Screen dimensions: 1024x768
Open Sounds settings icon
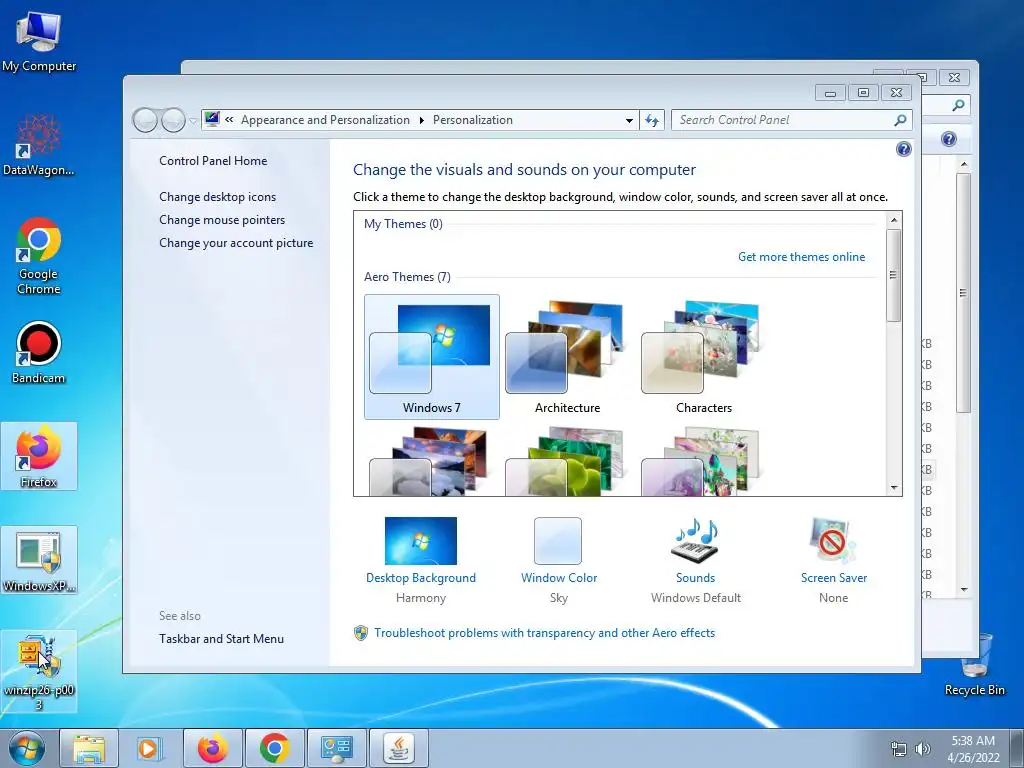[x=695, y=541]
